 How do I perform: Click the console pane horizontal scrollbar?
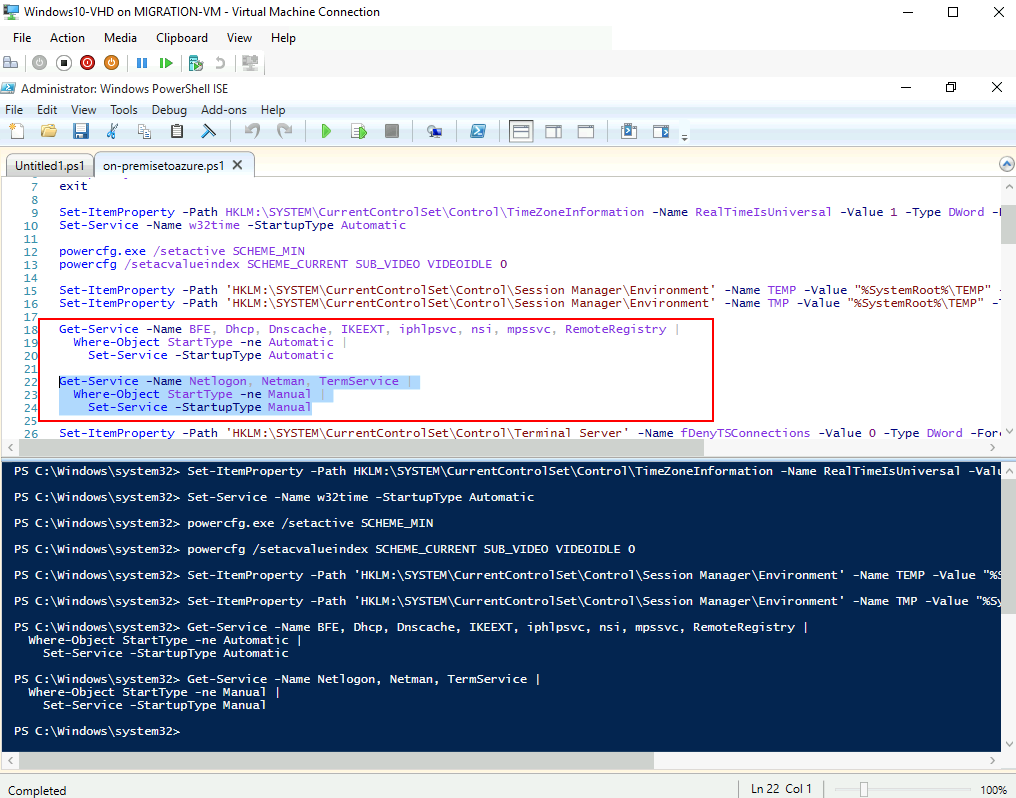pyautogui.click(x=334, y=760)
